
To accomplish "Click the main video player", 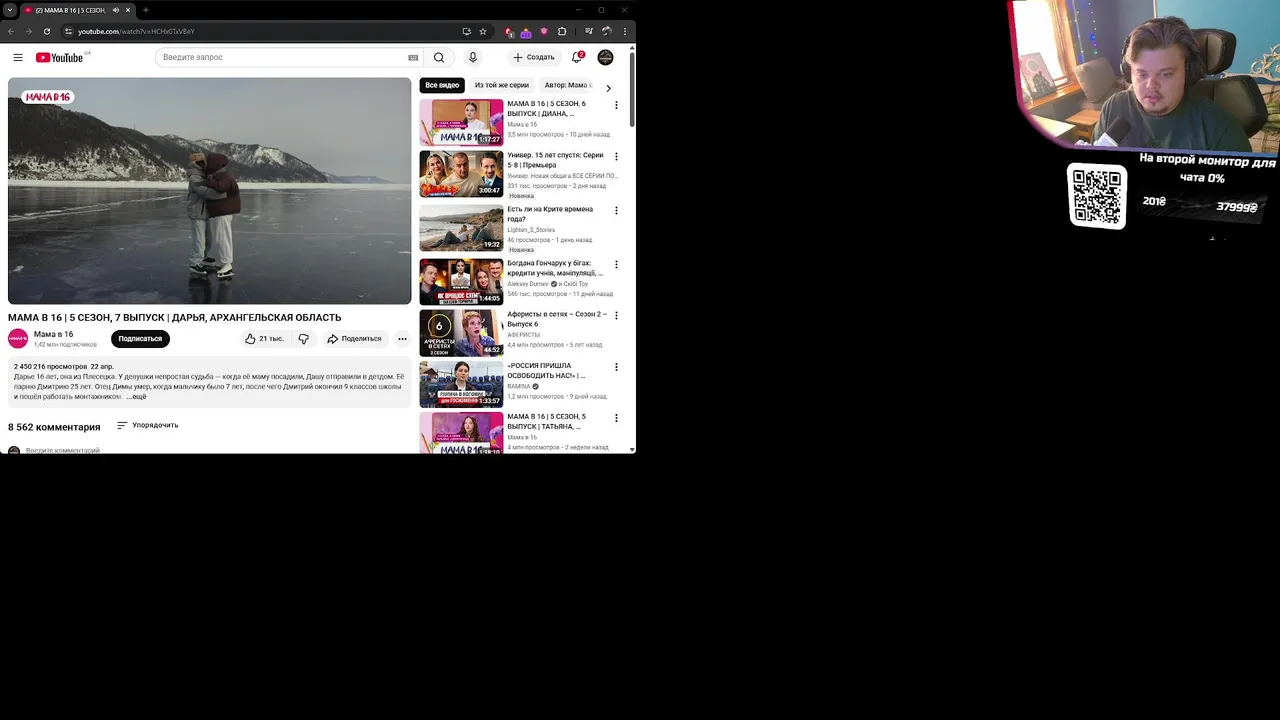I will coord(209,191).
